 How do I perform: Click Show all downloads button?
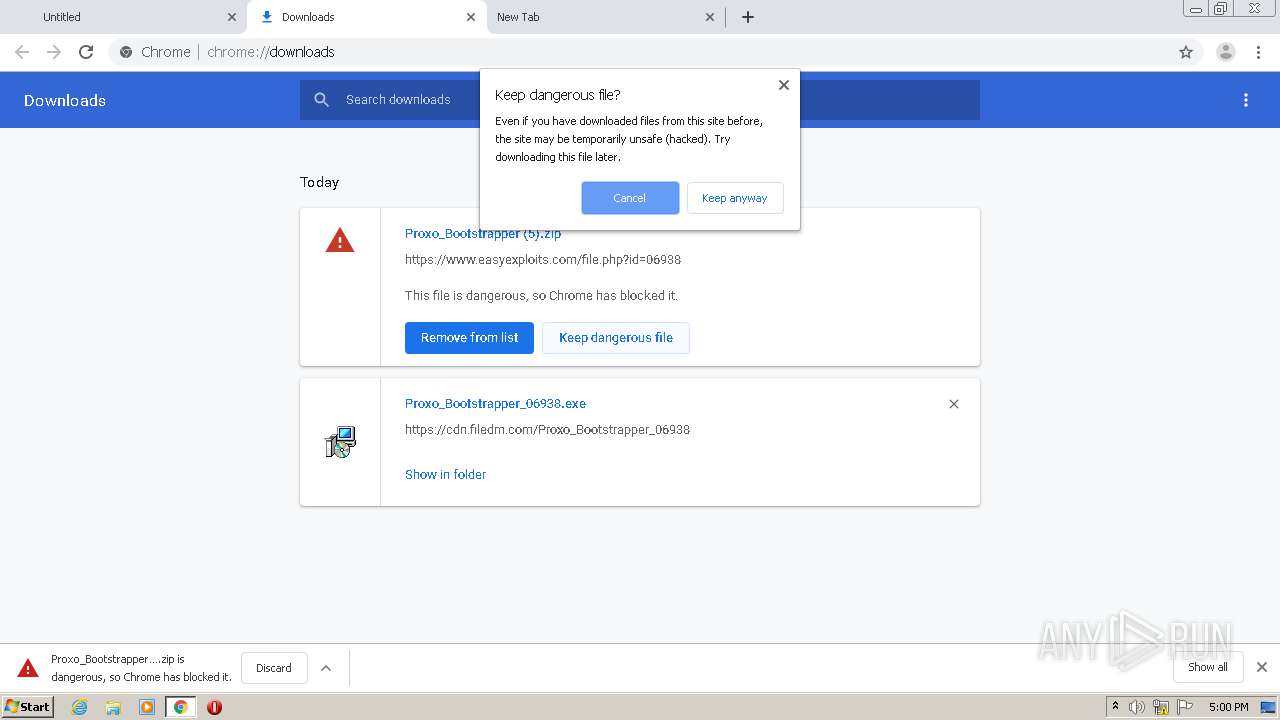click(x=1208, y=667)
